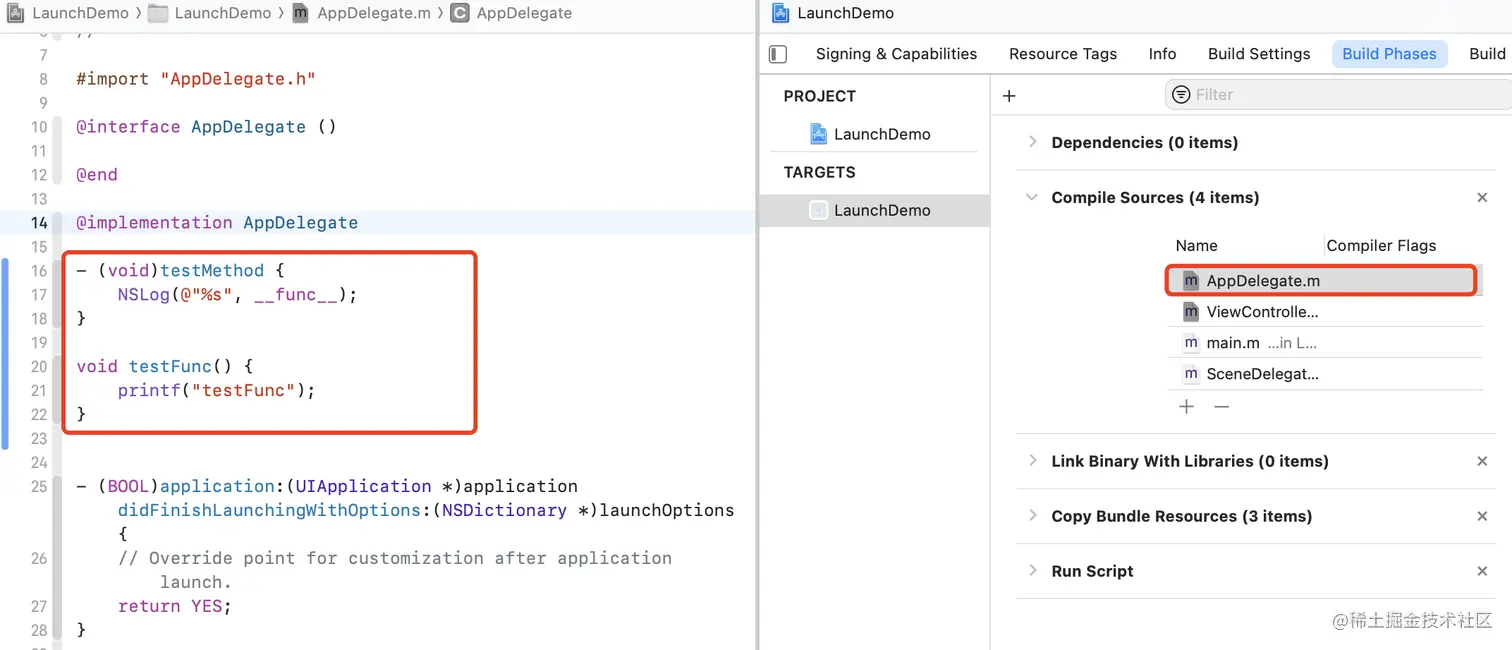Click the Compile Sources (4 items) title
The height and width of the screenshot is (650, 1512).
click(x=1155, y=198)
